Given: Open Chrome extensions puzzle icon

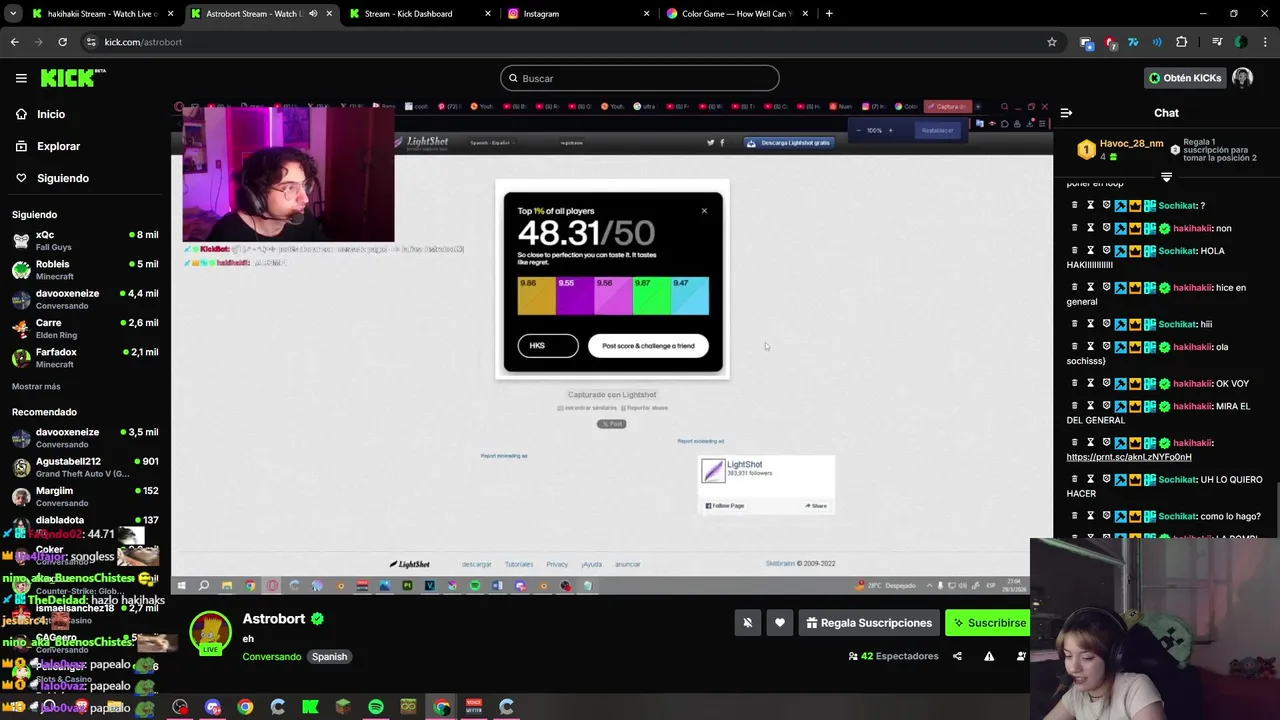Looking at the screenshot, I should tap(1181, 42).
